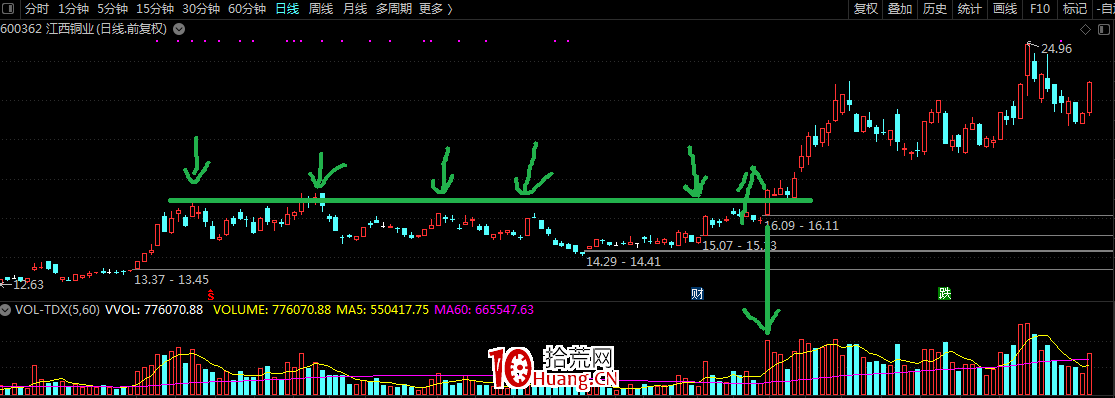
Task: Click the MA60: 665547.63 value
Action: click(x=484, y=310)
